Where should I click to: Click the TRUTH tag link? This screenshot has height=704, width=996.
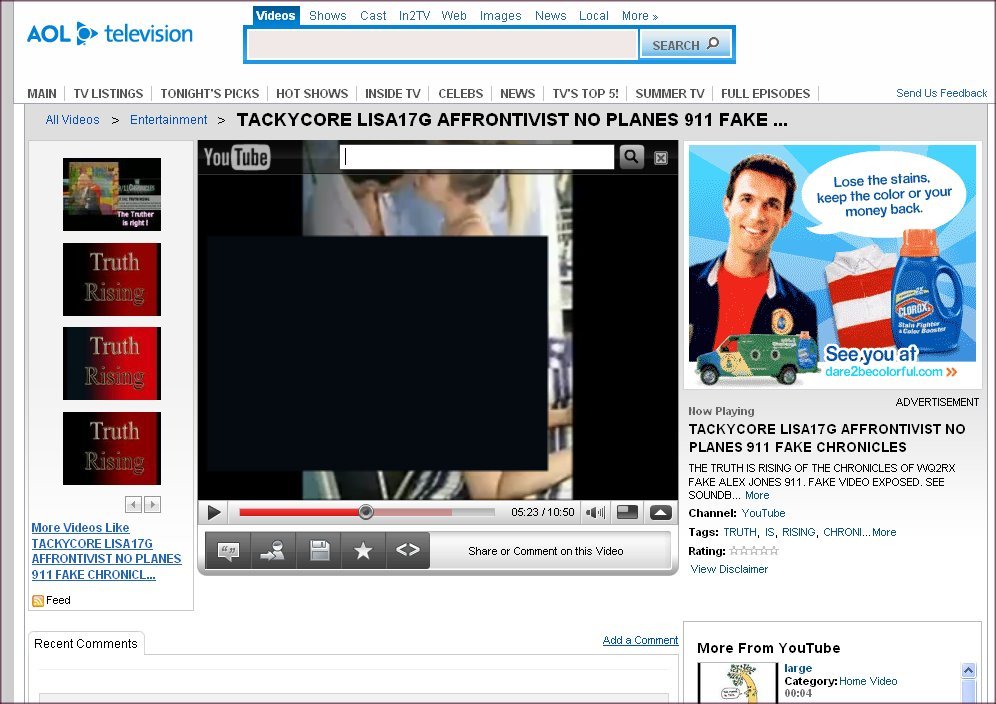tap(739, 532)
